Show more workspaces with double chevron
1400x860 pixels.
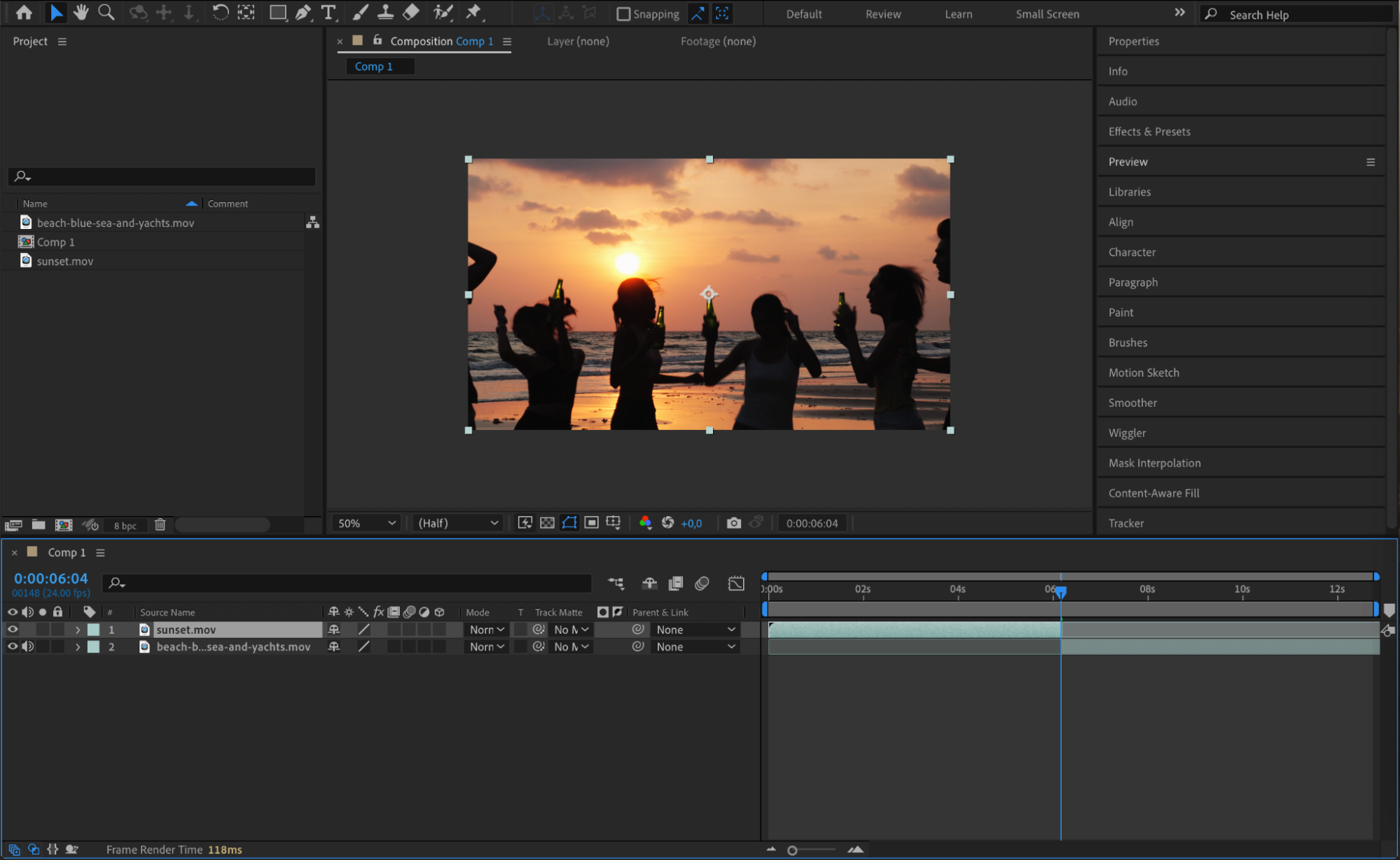pos(1180,13)
